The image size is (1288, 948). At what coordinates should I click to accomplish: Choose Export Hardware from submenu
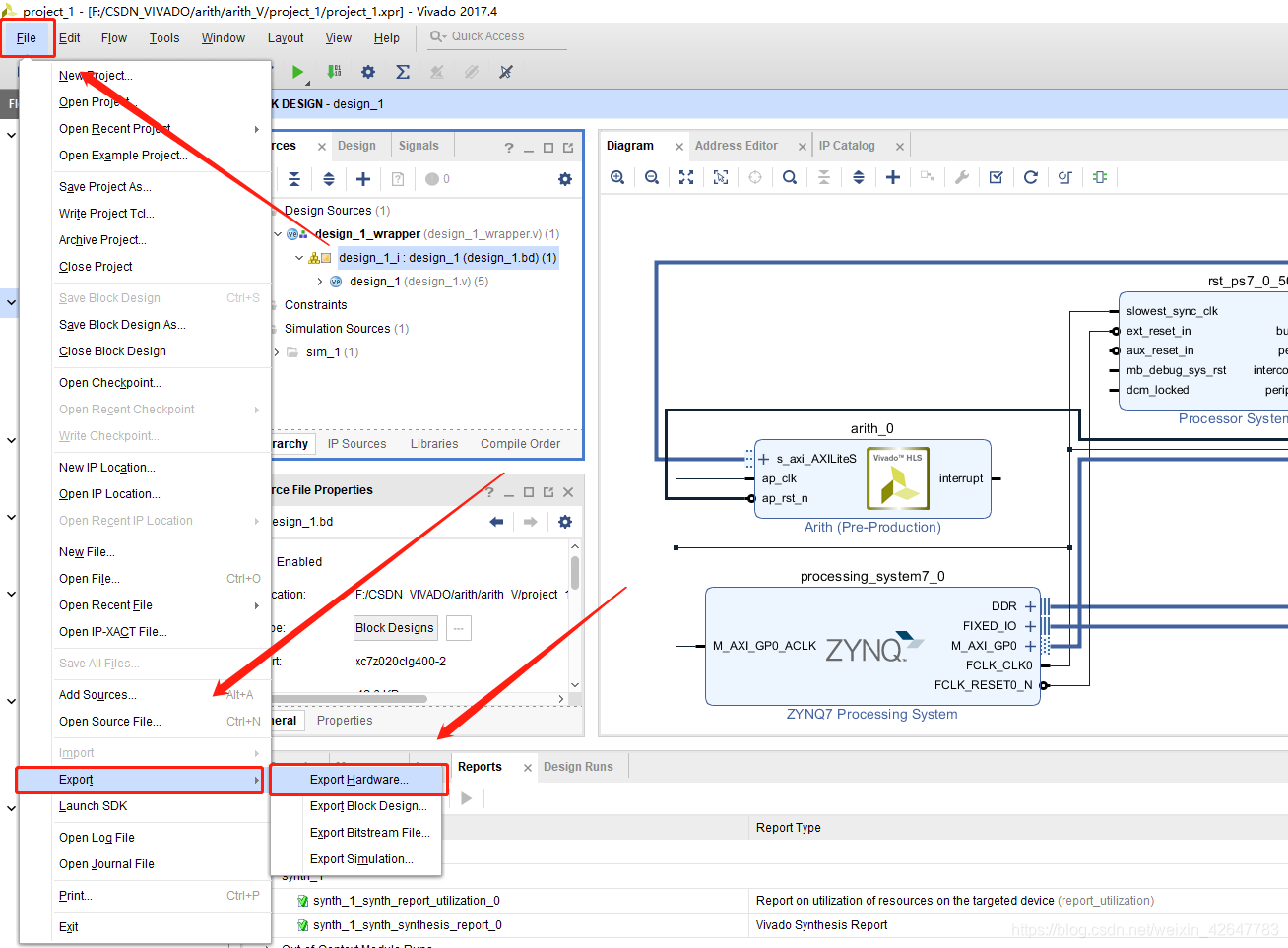(358, 780)
